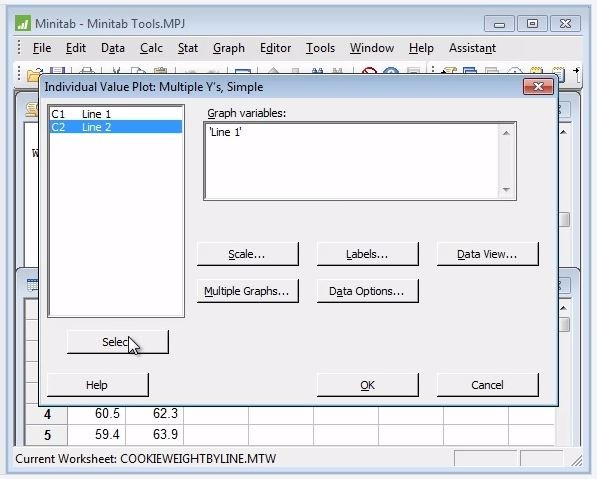Open the Help menu
This screenshot has height=479, width=597.
coord(421,48)
